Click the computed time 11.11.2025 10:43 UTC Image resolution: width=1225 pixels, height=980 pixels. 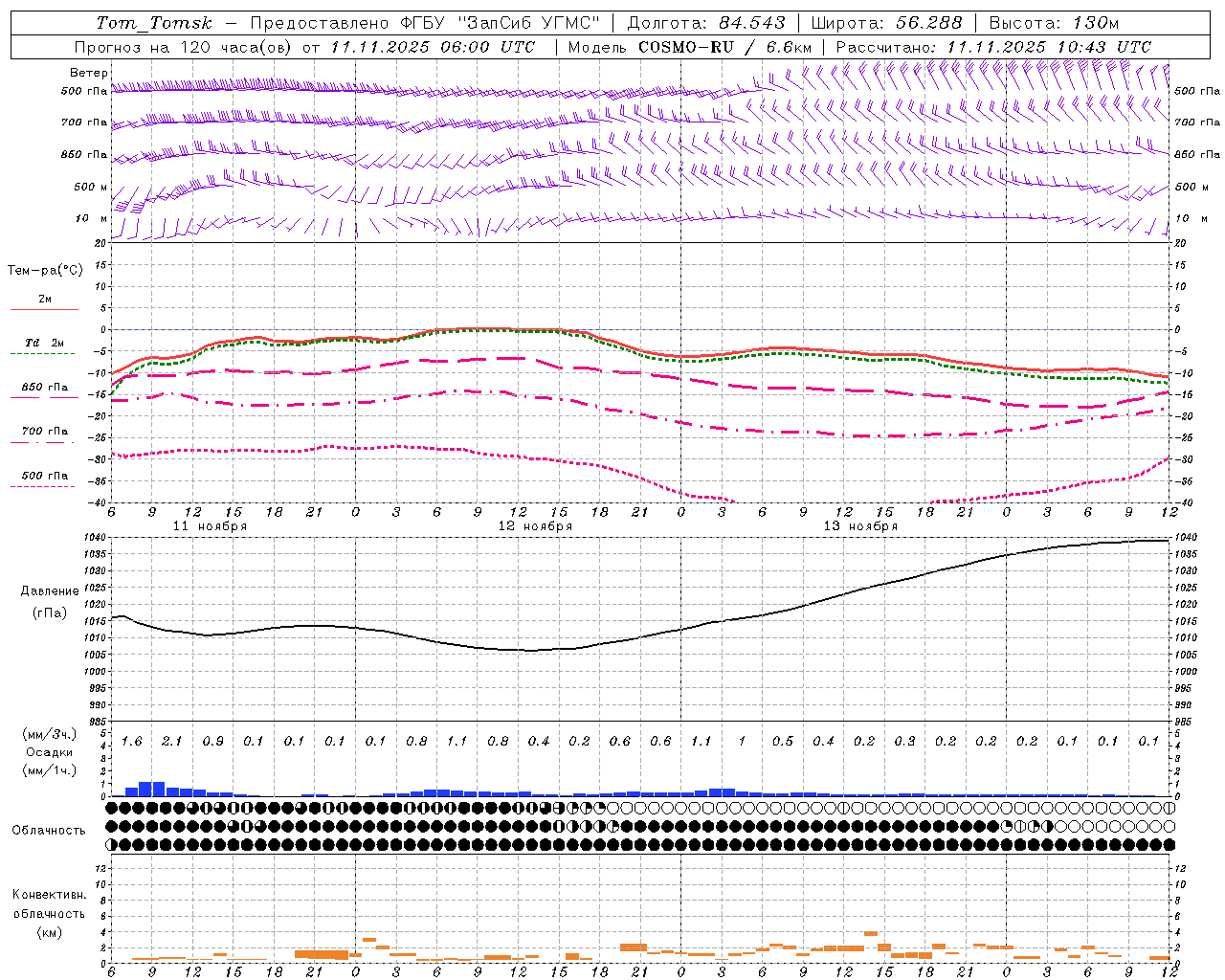[x=1049, y=47]
